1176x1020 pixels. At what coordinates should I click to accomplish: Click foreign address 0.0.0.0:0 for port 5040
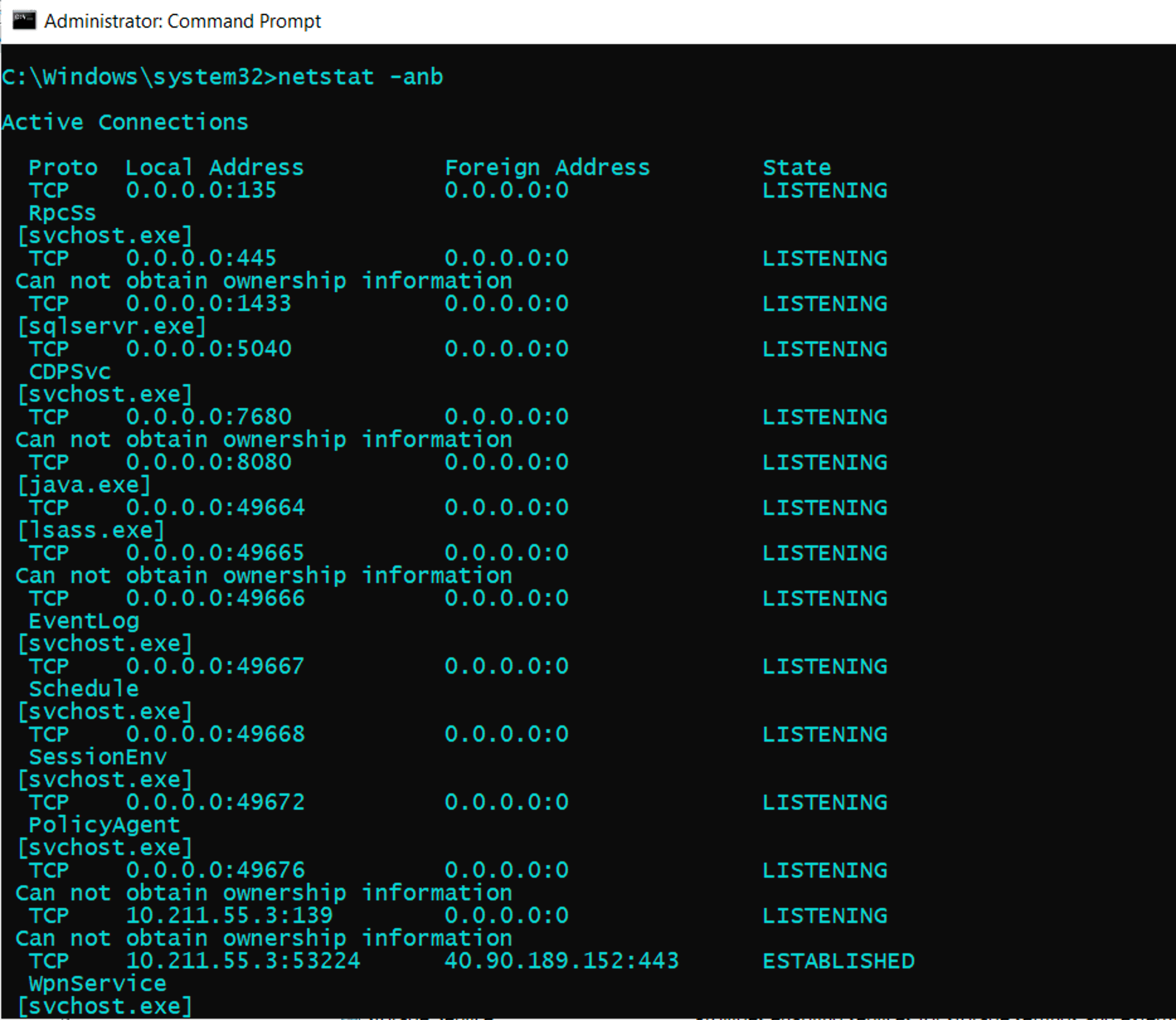pos(506,349)
